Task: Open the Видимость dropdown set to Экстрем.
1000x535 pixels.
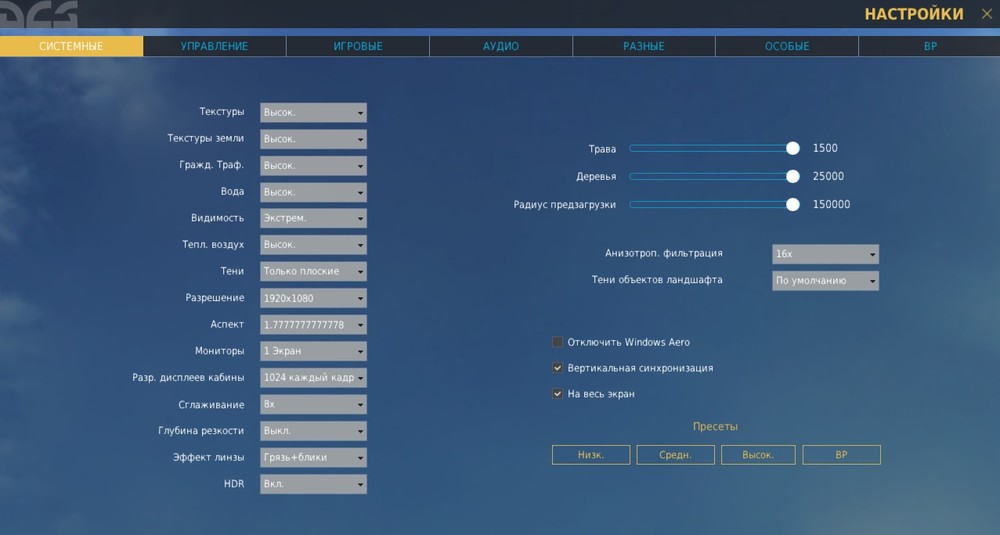Action: (x=313, y=218)
